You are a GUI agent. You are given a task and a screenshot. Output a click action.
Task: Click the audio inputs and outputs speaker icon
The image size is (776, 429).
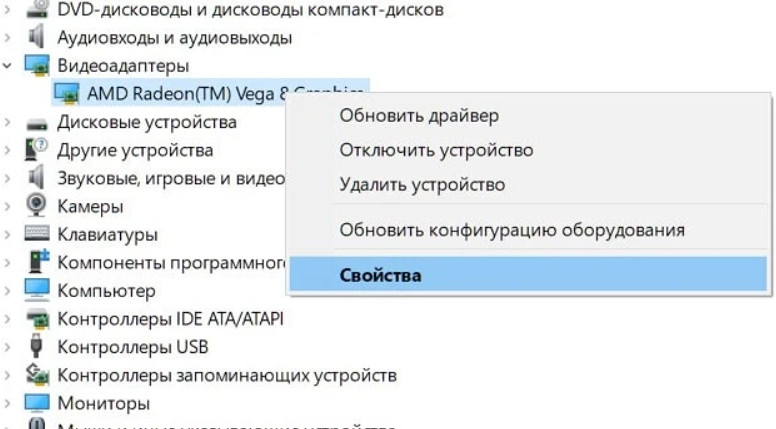[37, 38]
